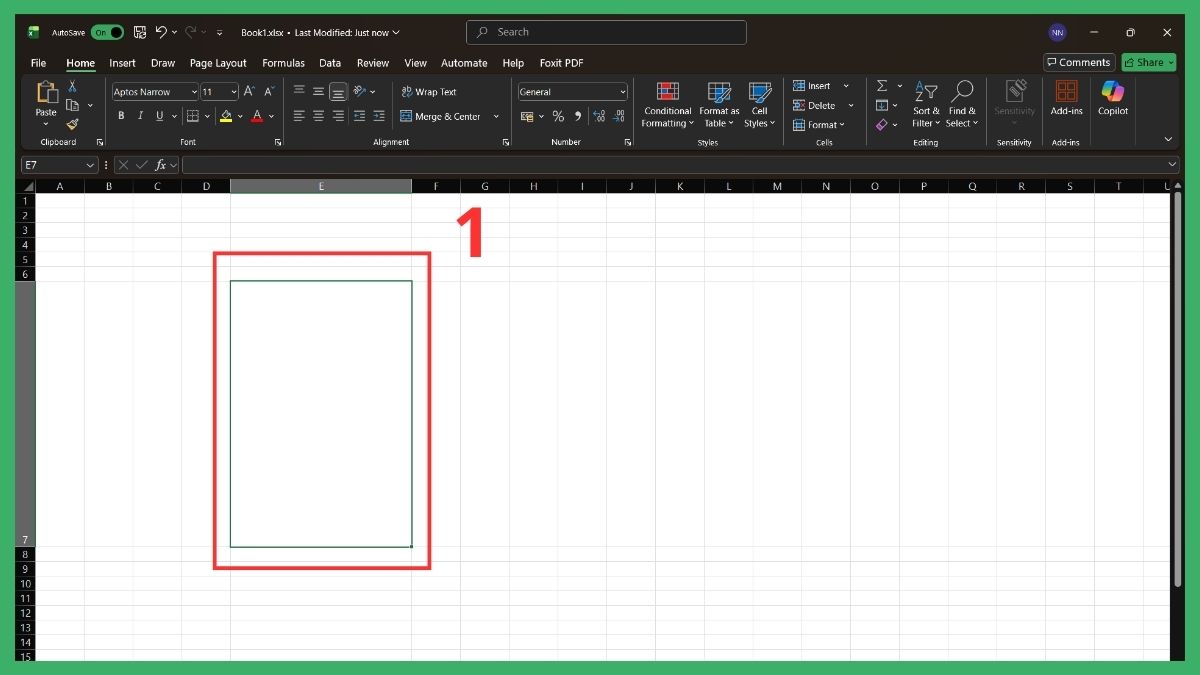
Task: Open the Foxit PDF tab
Action: (561, 62)
